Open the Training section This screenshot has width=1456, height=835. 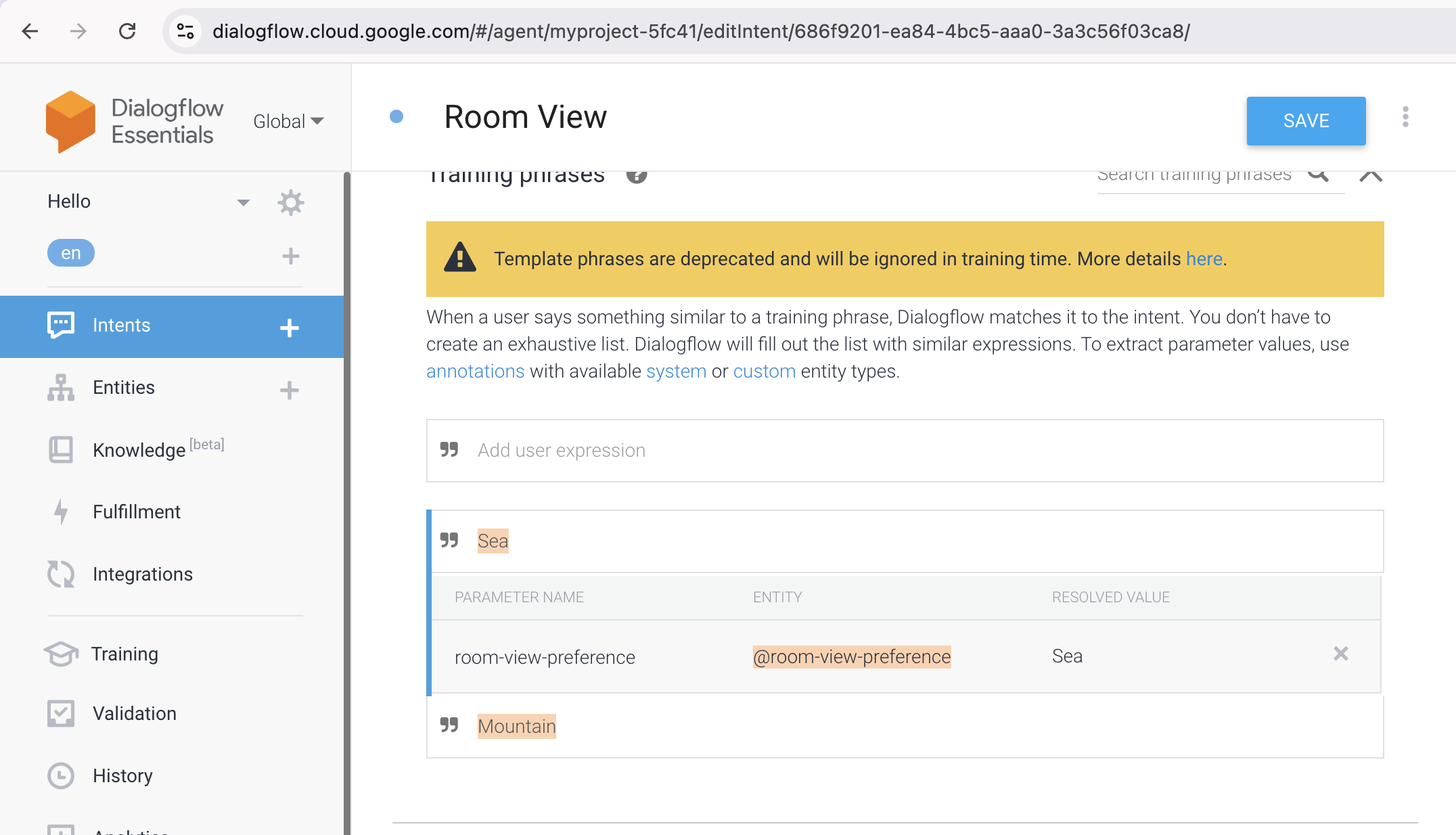coord(126,654)
